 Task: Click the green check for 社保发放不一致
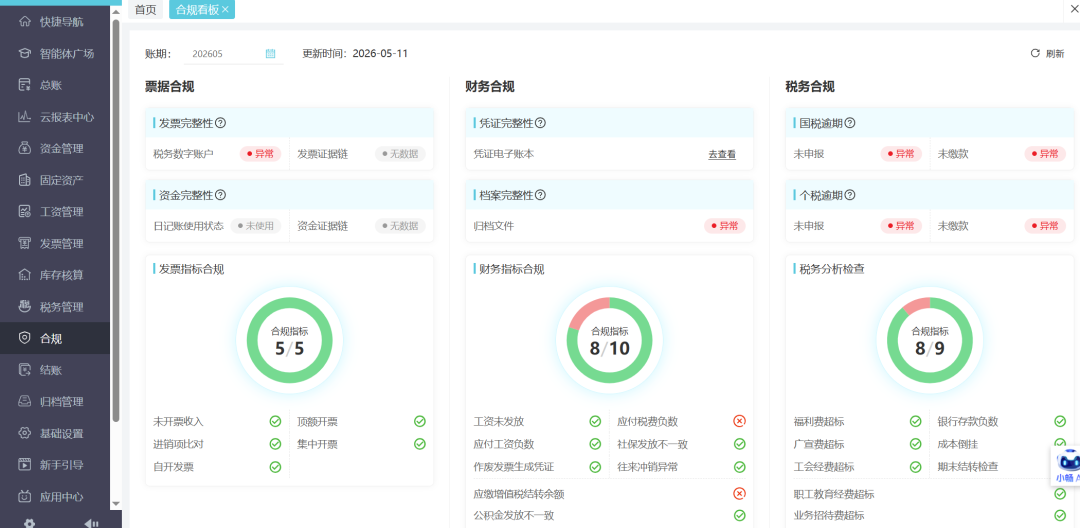739,444
